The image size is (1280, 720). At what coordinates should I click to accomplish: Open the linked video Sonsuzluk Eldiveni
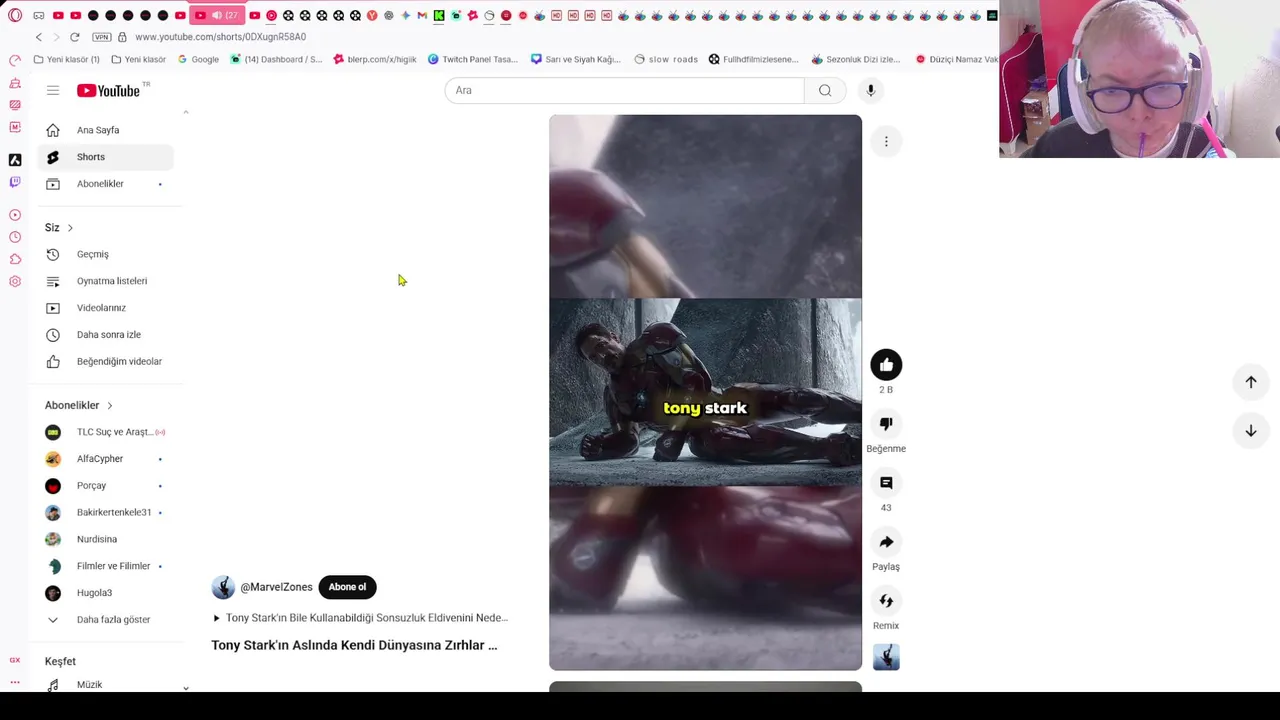pyautogui.click(x=360, y=618)
